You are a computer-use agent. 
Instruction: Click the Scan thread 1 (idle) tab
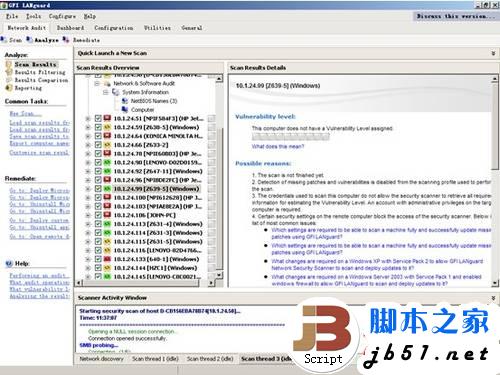[155, 359]
